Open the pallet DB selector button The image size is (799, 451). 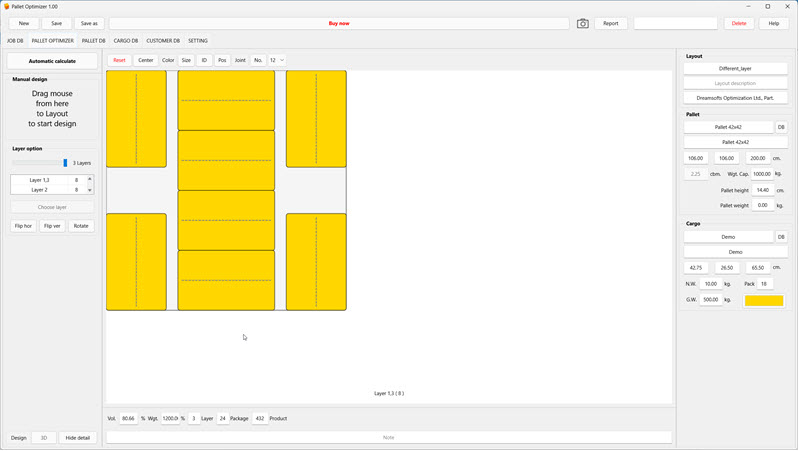pyautogui.click(x=781, y=127)
